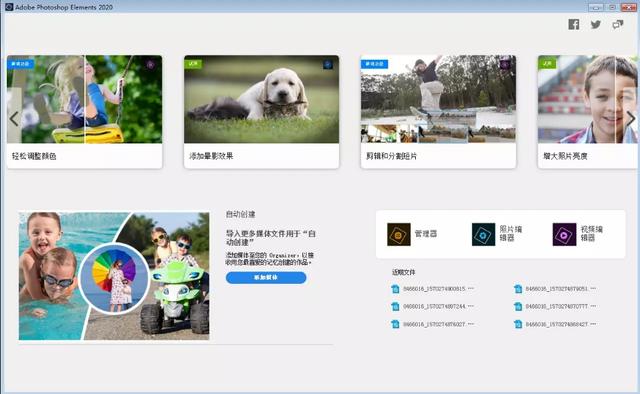Close the Photoshop Elements 2020 window
640x394 pixels.
[629, 7]
